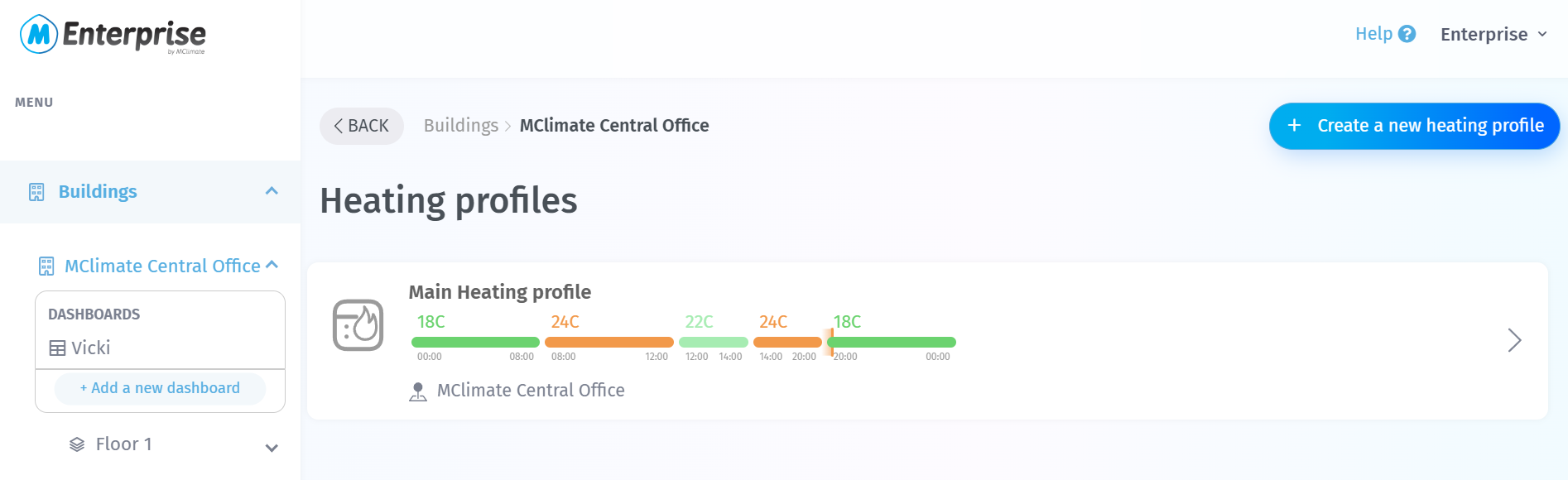Click the light green 22C schedule segment

point(713,342)
